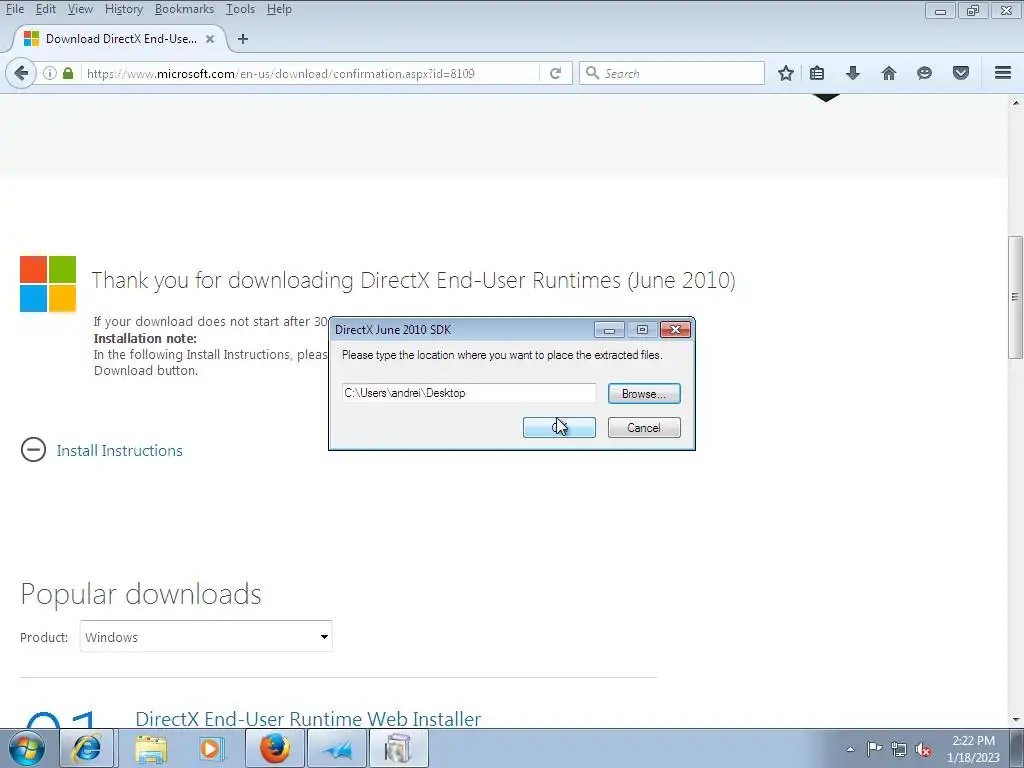Open the View menu

tap(80, 9)
